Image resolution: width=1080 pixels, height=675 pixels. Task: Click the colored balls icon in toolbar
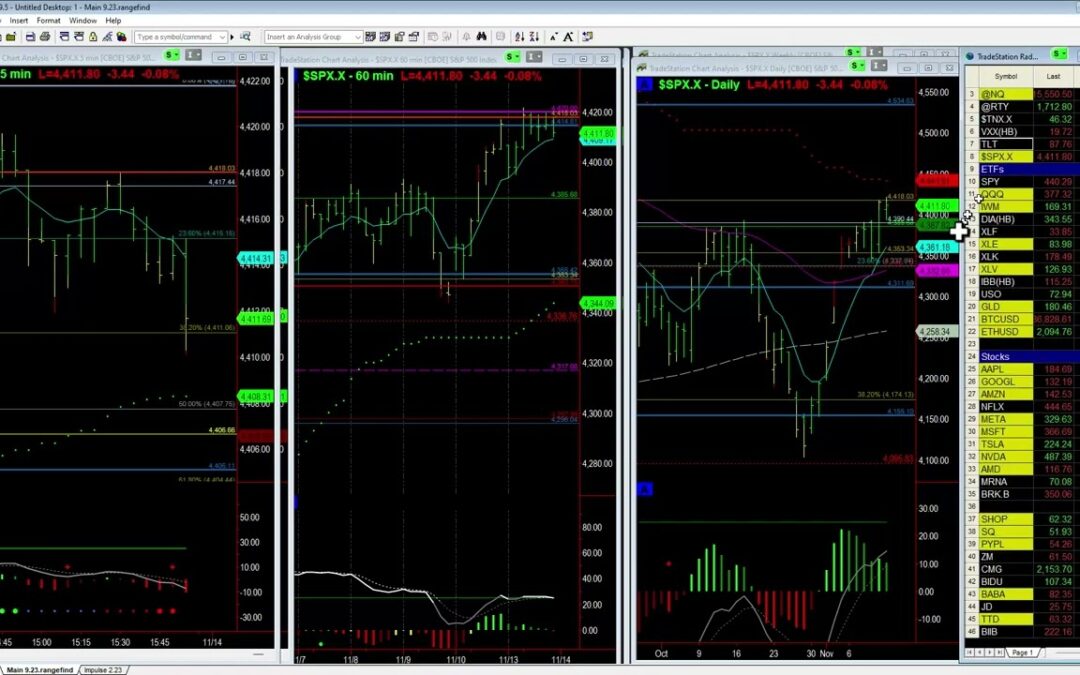122,37
